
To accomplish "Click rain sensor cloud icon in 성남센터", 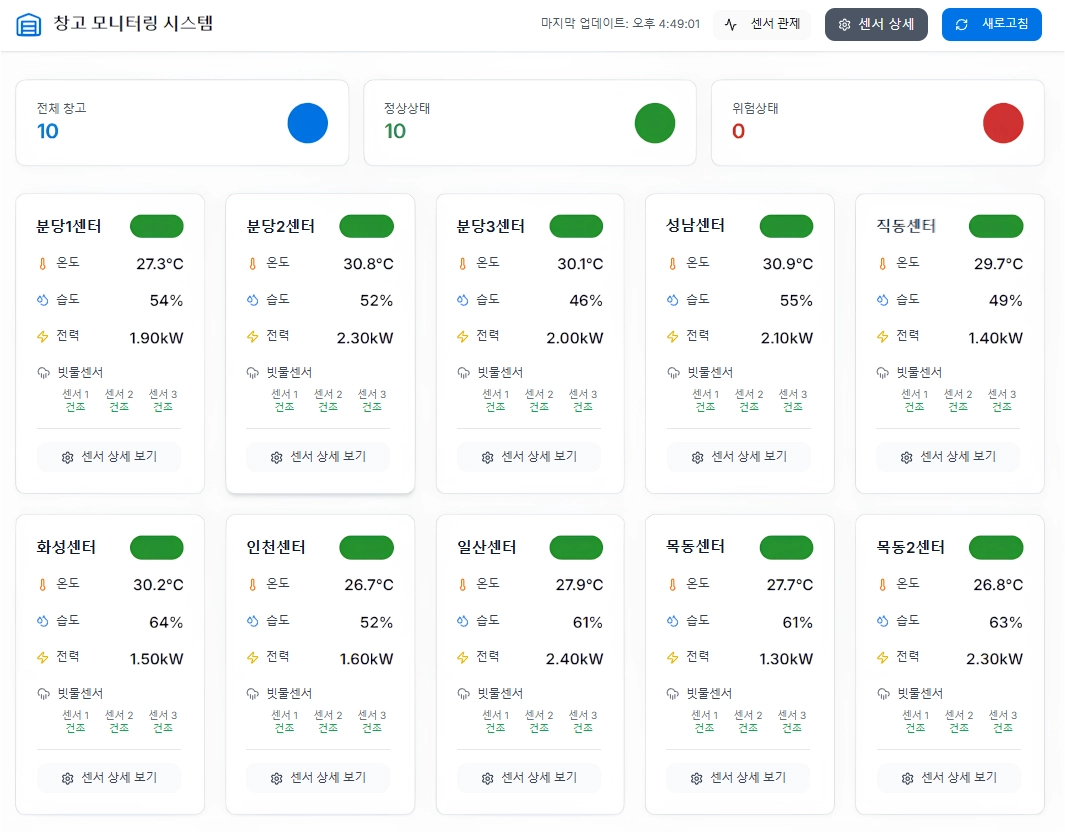I will pos(673,372).
